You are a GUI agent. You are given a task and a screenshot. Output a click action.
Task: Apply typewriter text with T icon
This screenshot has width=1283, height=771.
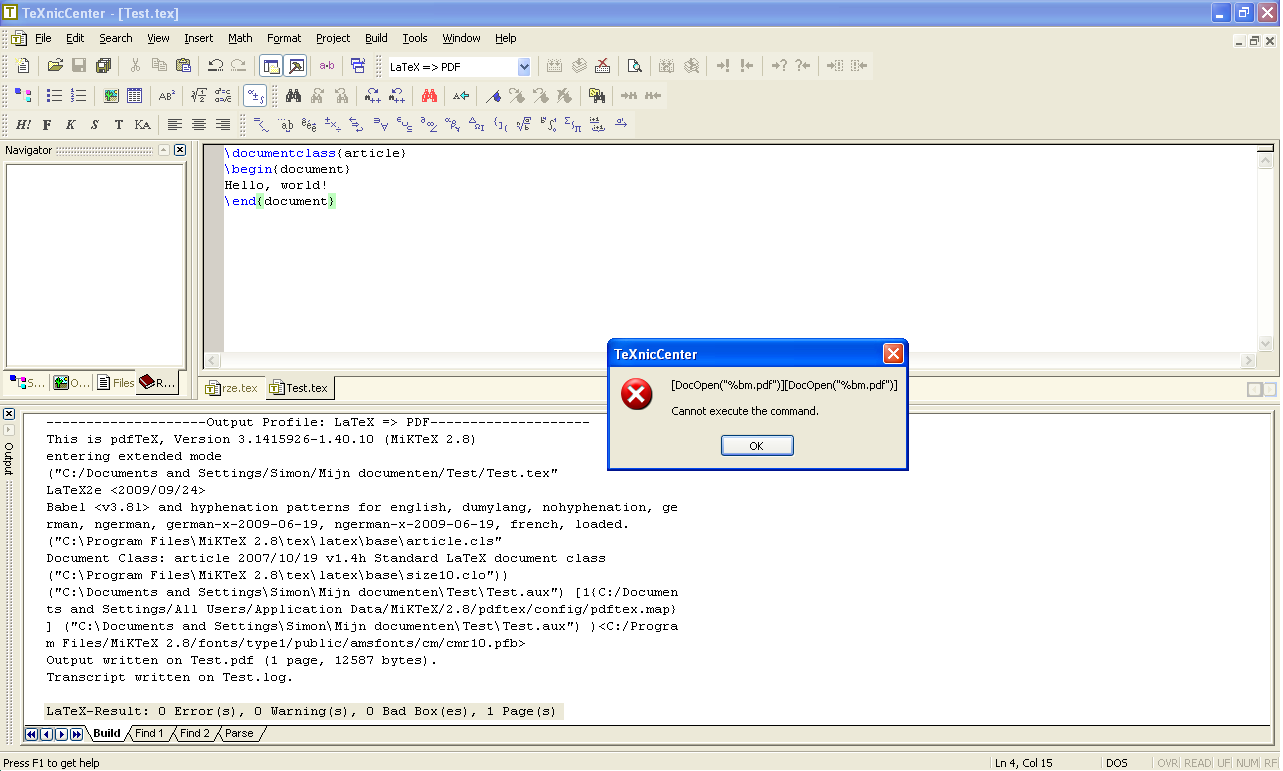(119, 125)
